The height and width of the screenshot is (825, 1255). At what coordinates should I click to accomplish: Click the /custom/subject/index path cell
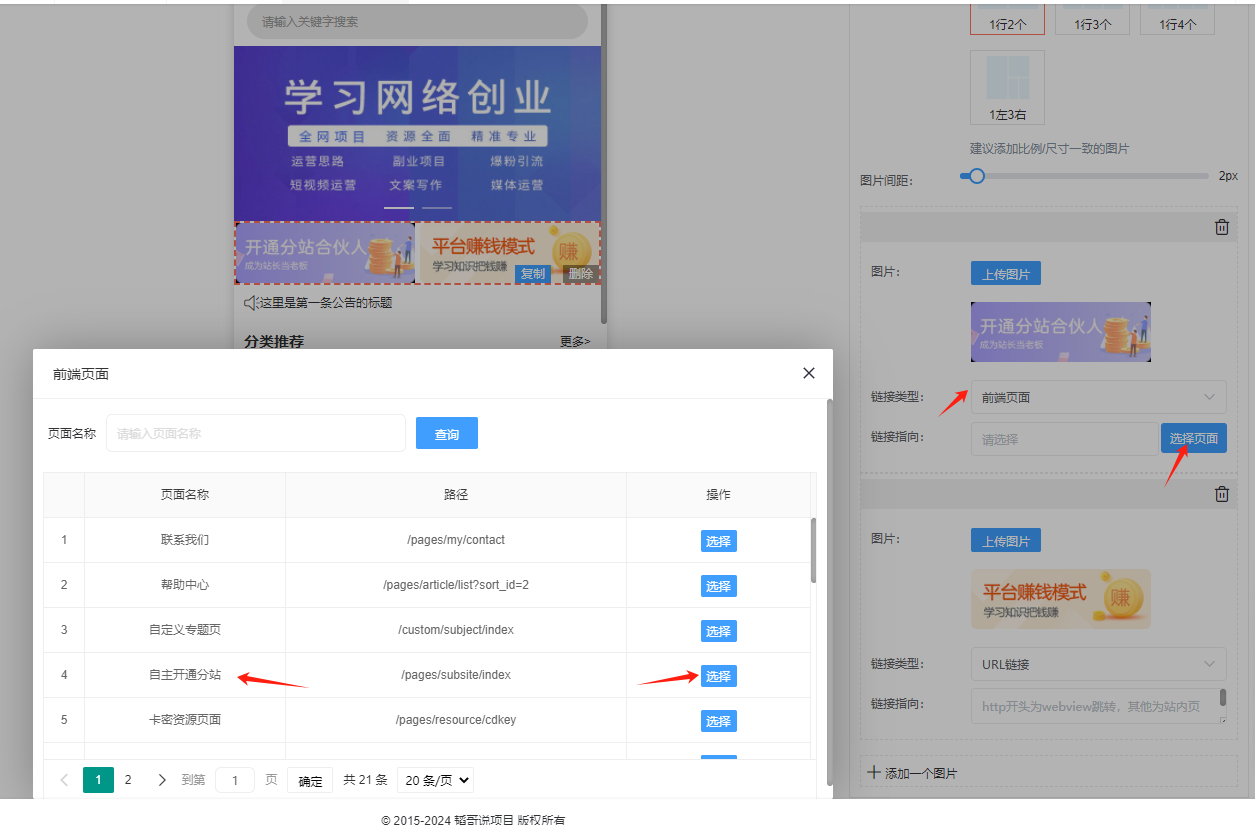tap(456, 630)
